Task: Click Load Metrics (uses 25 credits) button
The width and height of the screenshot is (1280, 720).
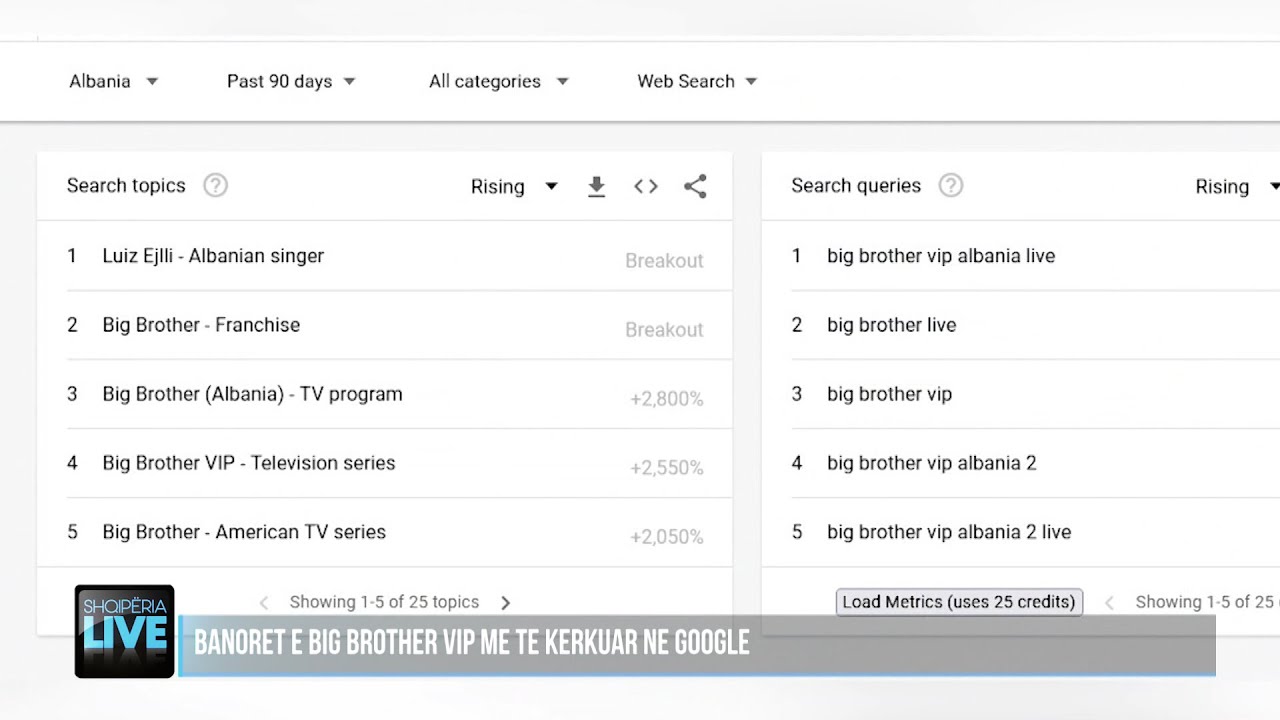Action: [x=959, y=602]
